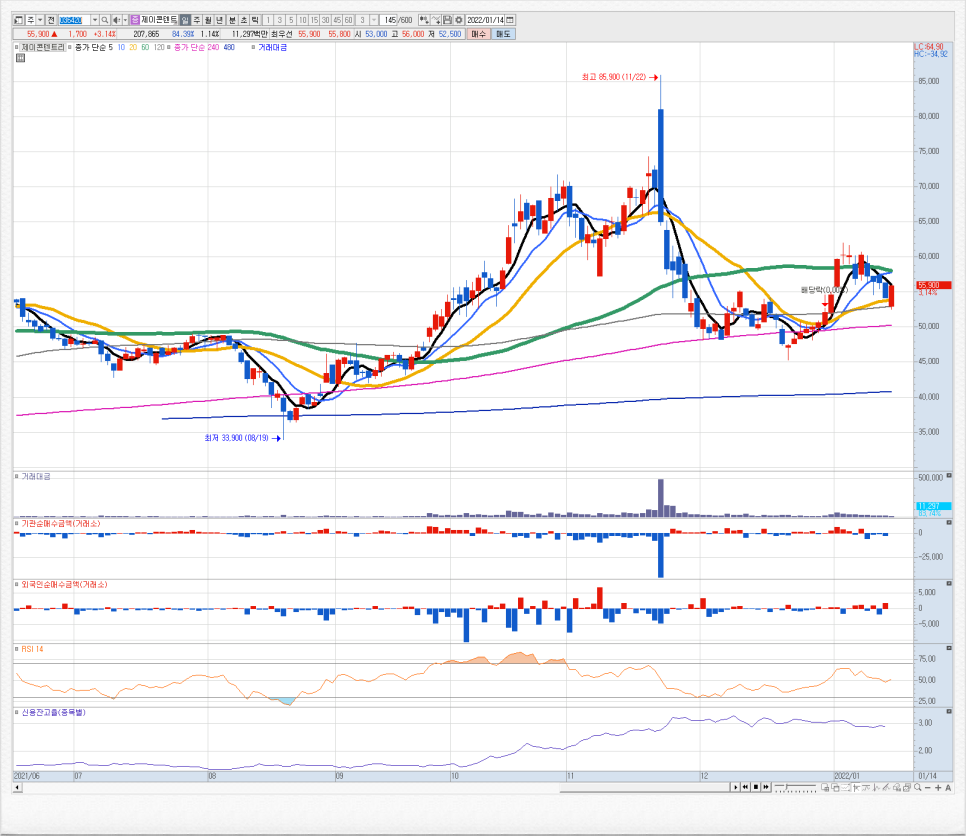Collapse the 거래대금 panel corner icon
Image resolution: width=966 pixels, height=836 pixels.
949,476
